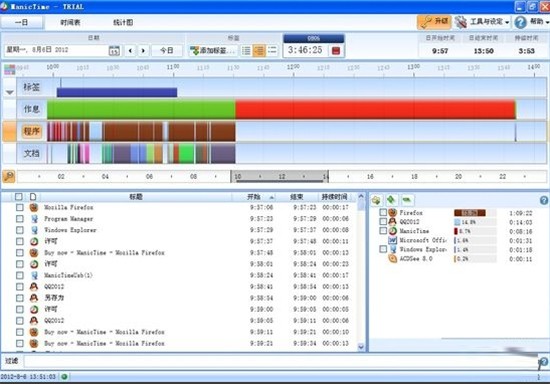550x384 pixels.
Task: Click list scrollbar down arrow
Action: (x=361, y=347)
